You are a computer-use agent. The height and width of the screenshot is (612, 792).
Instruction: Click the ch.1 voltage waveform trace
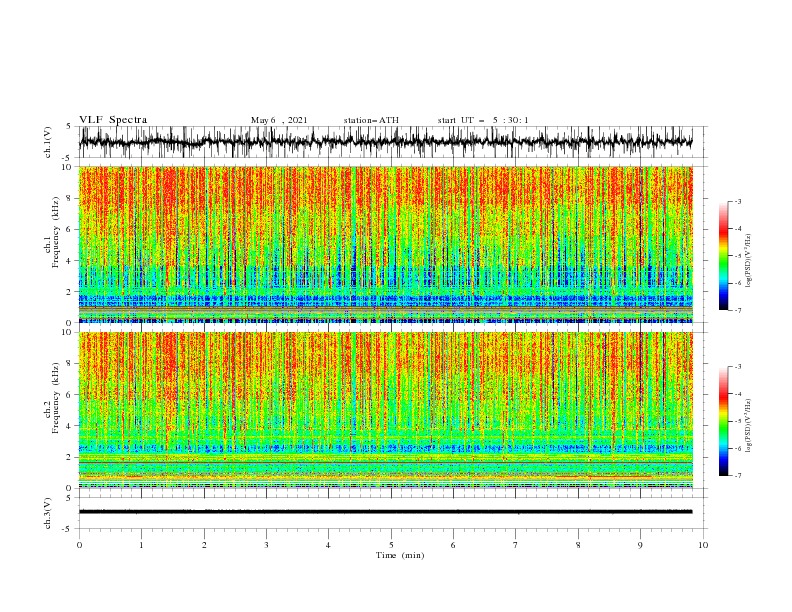(385, 142)
